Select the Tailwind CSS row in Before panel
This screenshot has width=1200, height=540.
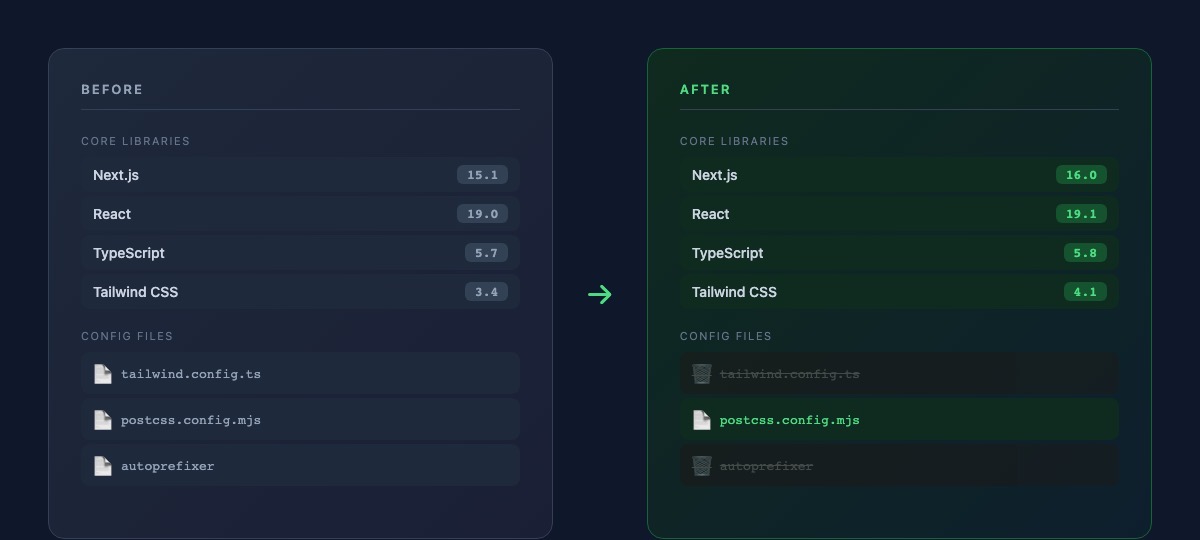(300, 292)
